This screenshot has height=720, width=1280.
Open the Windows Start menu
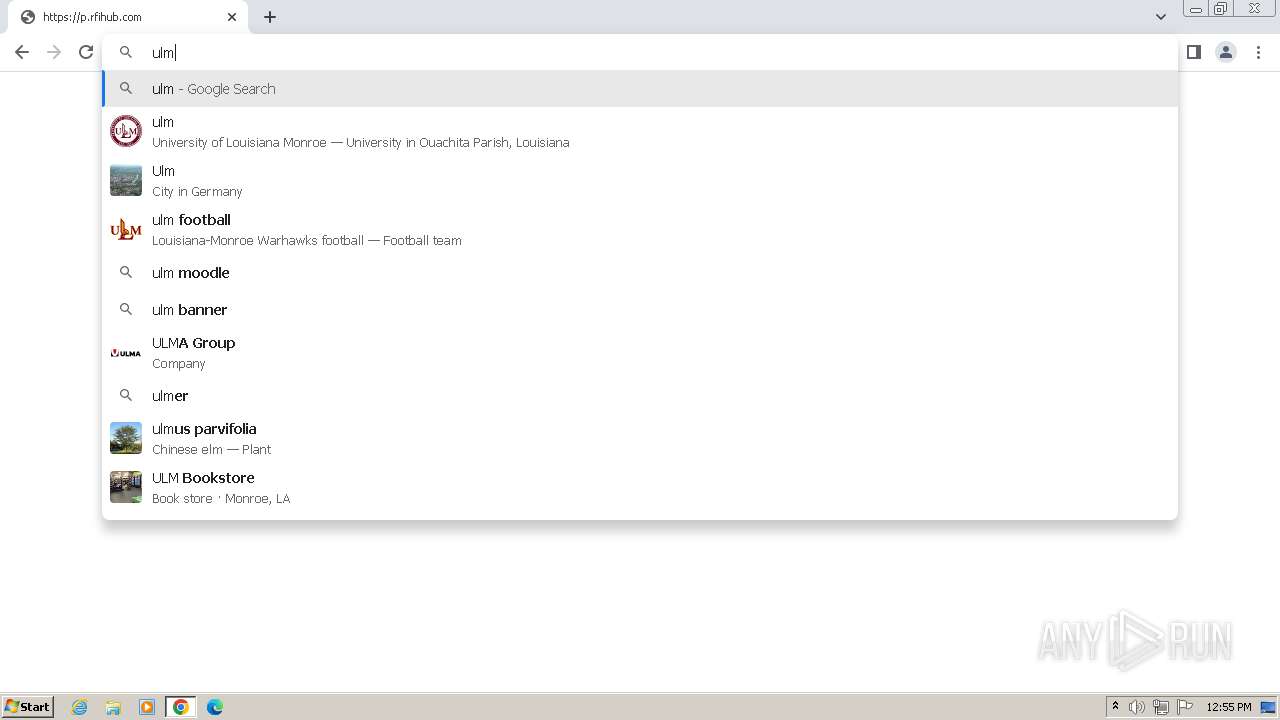pyautogui.click(x=28, y=706)
